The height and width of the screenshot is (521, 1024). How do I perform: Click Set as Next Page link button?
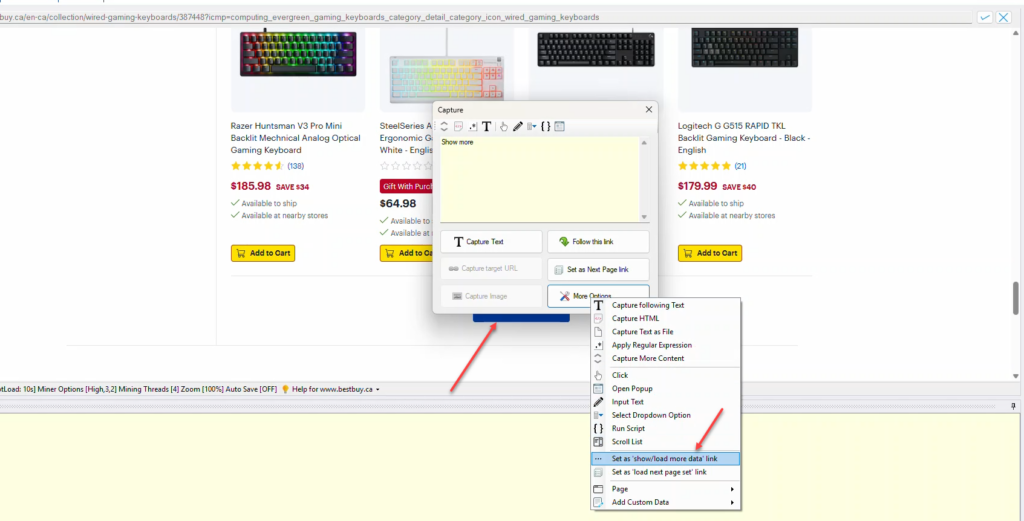pyautogui.click(x=598, y=269)
